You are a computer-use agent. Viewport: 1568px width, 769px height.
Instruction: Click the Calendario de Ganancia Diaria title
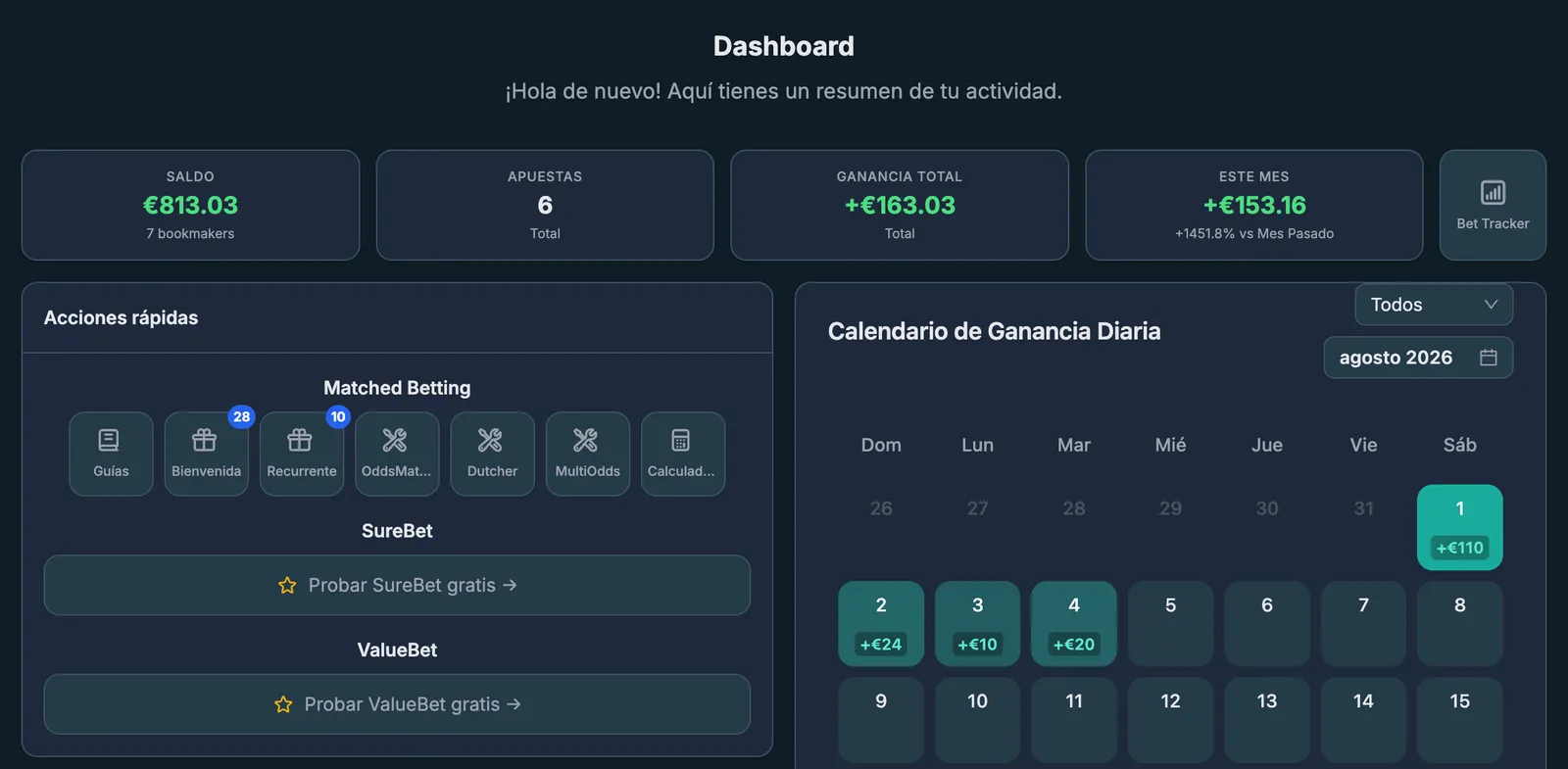click(994, 331)
